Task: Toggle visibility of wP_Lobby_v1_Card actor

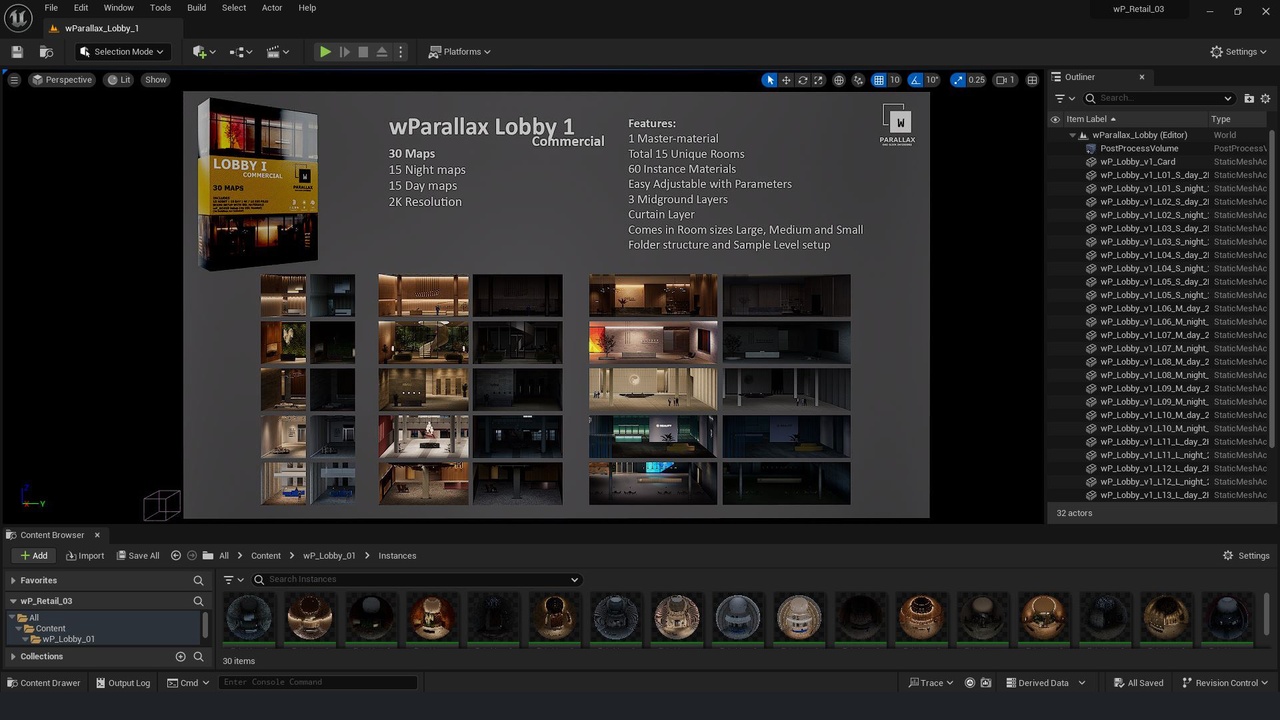Action: (x=1055, y=162)
